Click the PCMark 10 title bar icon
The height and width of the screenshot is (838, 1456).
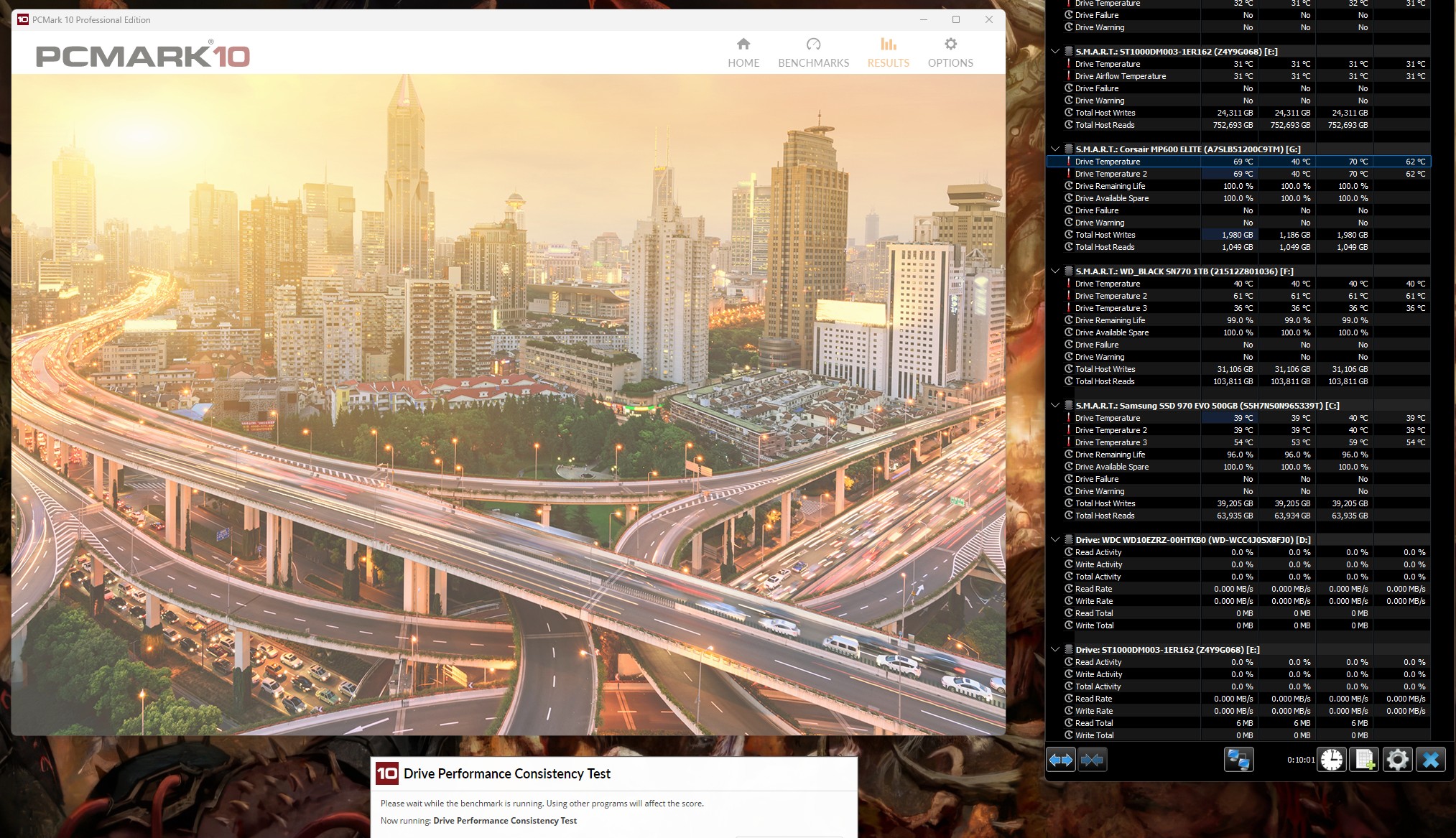click(x=23, y=19)
